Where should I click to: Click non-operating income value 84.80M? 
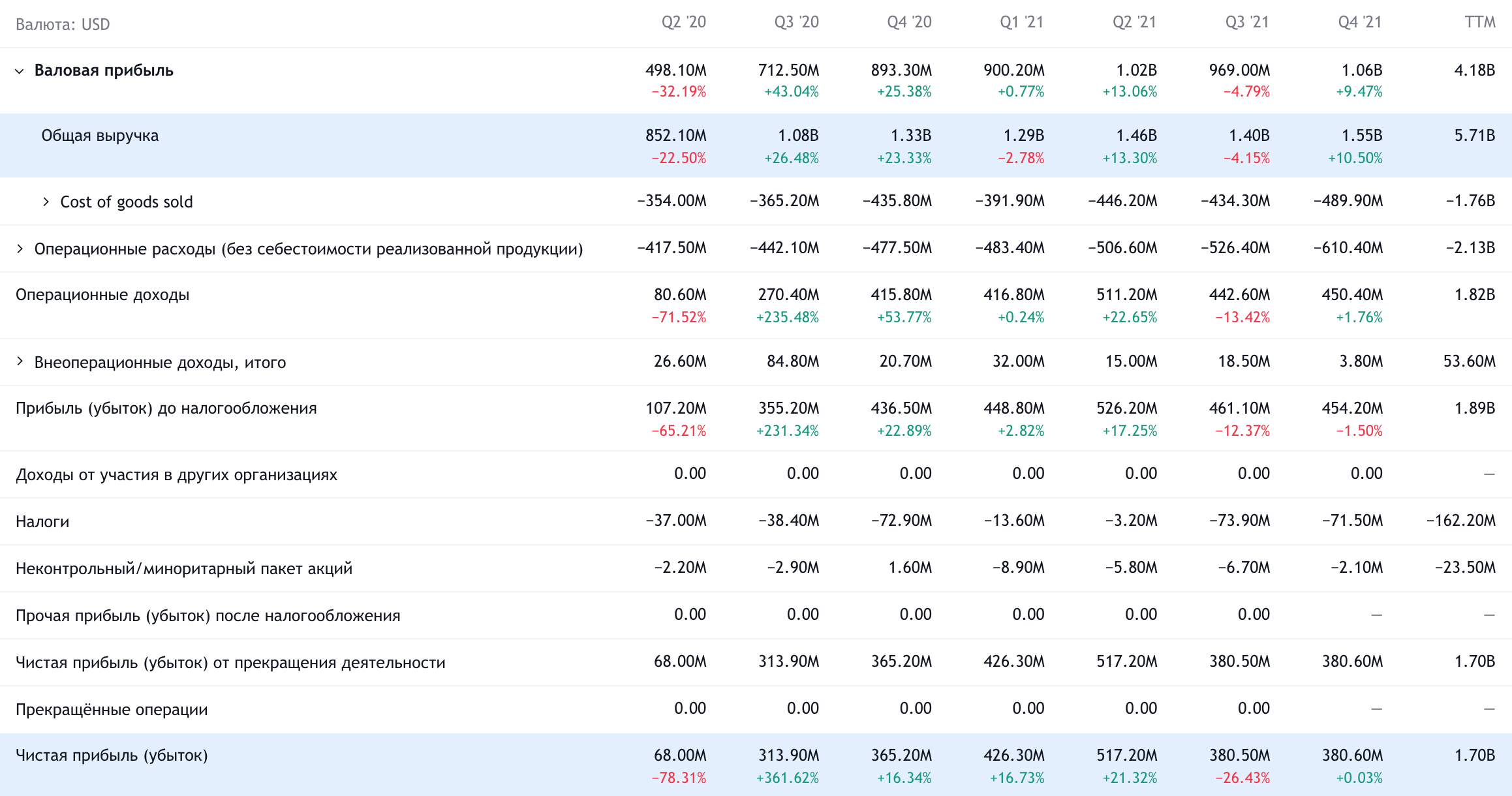pos(793,361)
